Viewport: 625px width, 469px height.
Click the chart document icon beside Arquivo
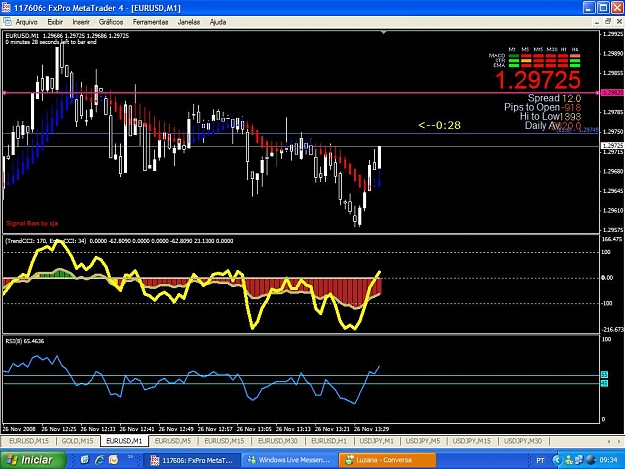(7, 22)
